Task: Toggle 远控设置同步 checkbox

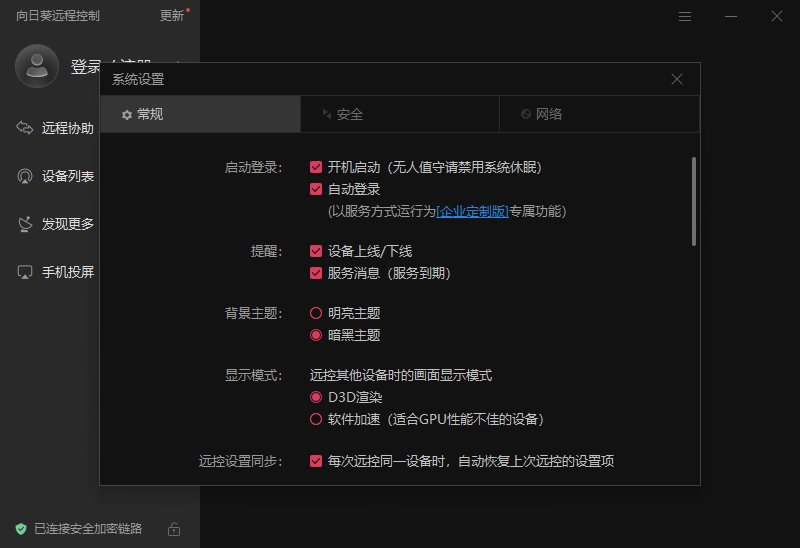Action: tap(316, 461)
